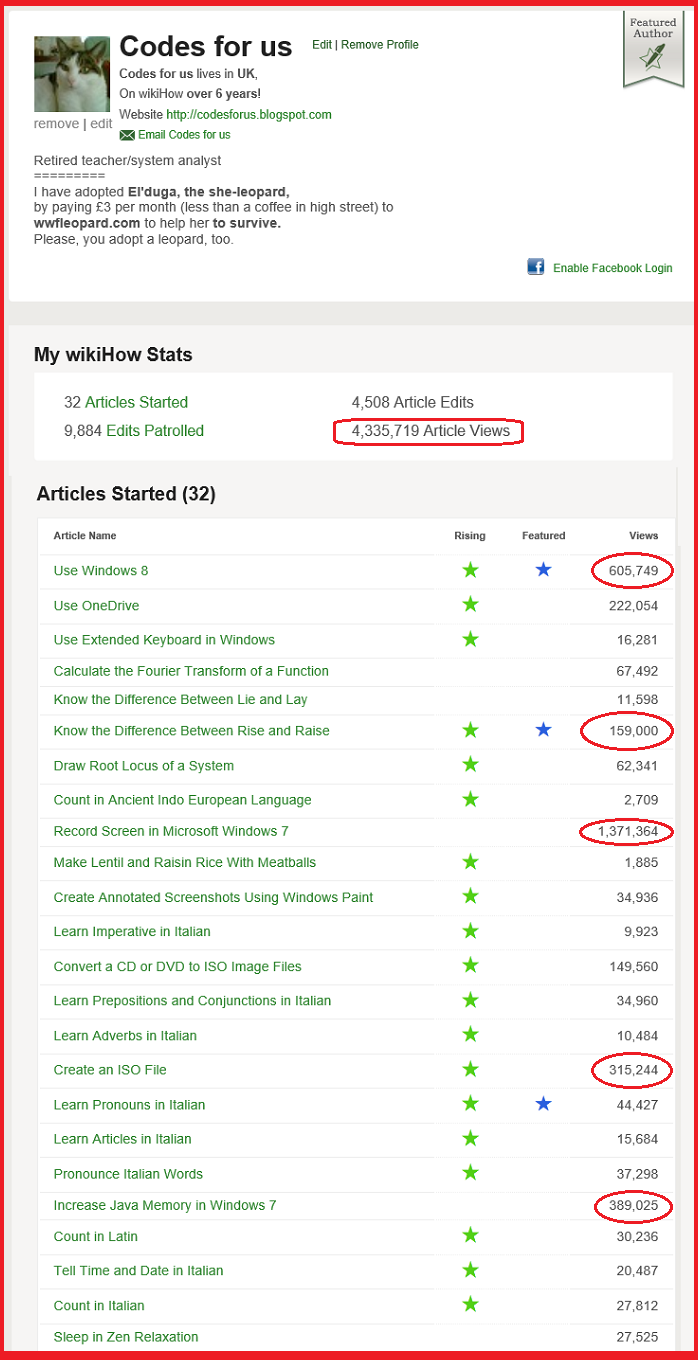The width and height of the screenshot is (698, 1360).
Task: Open Make Lentil and Raisin Rice With Meatballs
Action: click(x=185, y=863)
